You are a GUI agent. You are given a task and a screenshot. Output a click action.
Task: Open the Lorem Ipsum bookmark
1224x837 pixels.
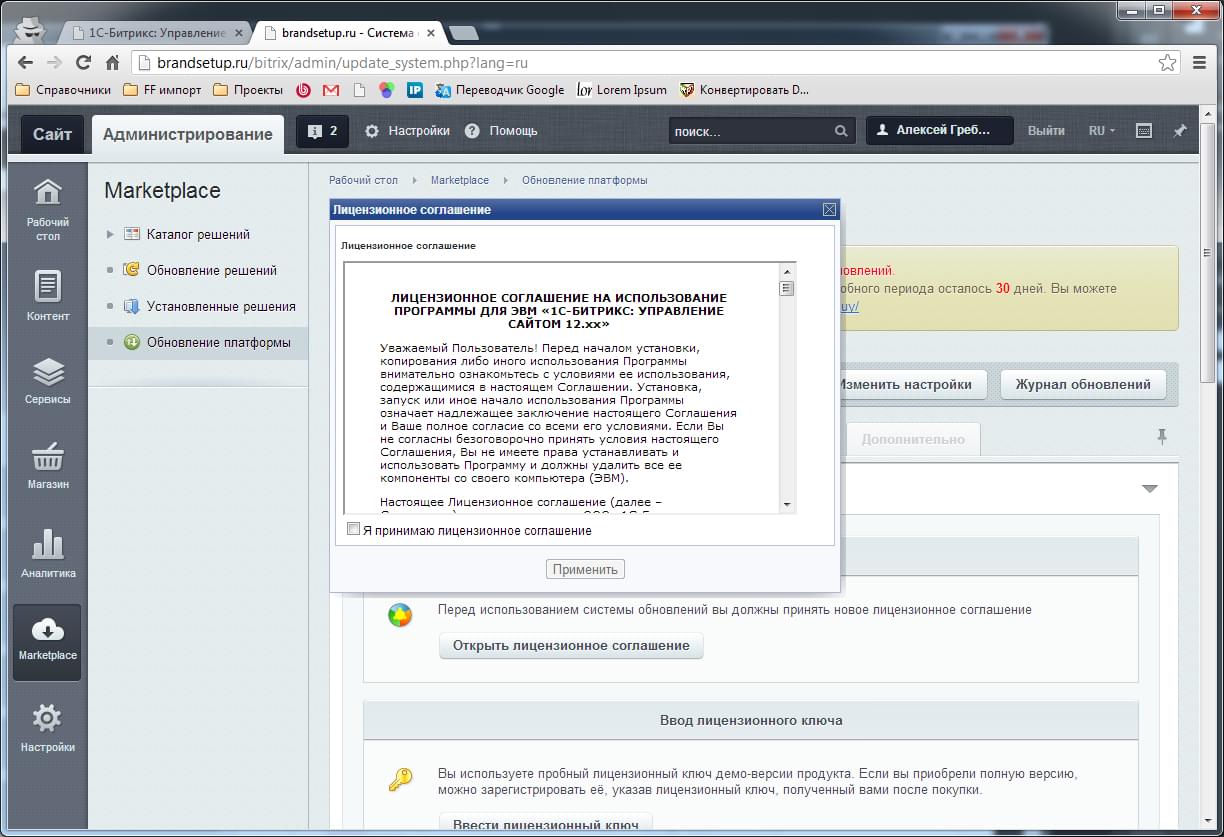pyautogui.click(x=622, y=90)
